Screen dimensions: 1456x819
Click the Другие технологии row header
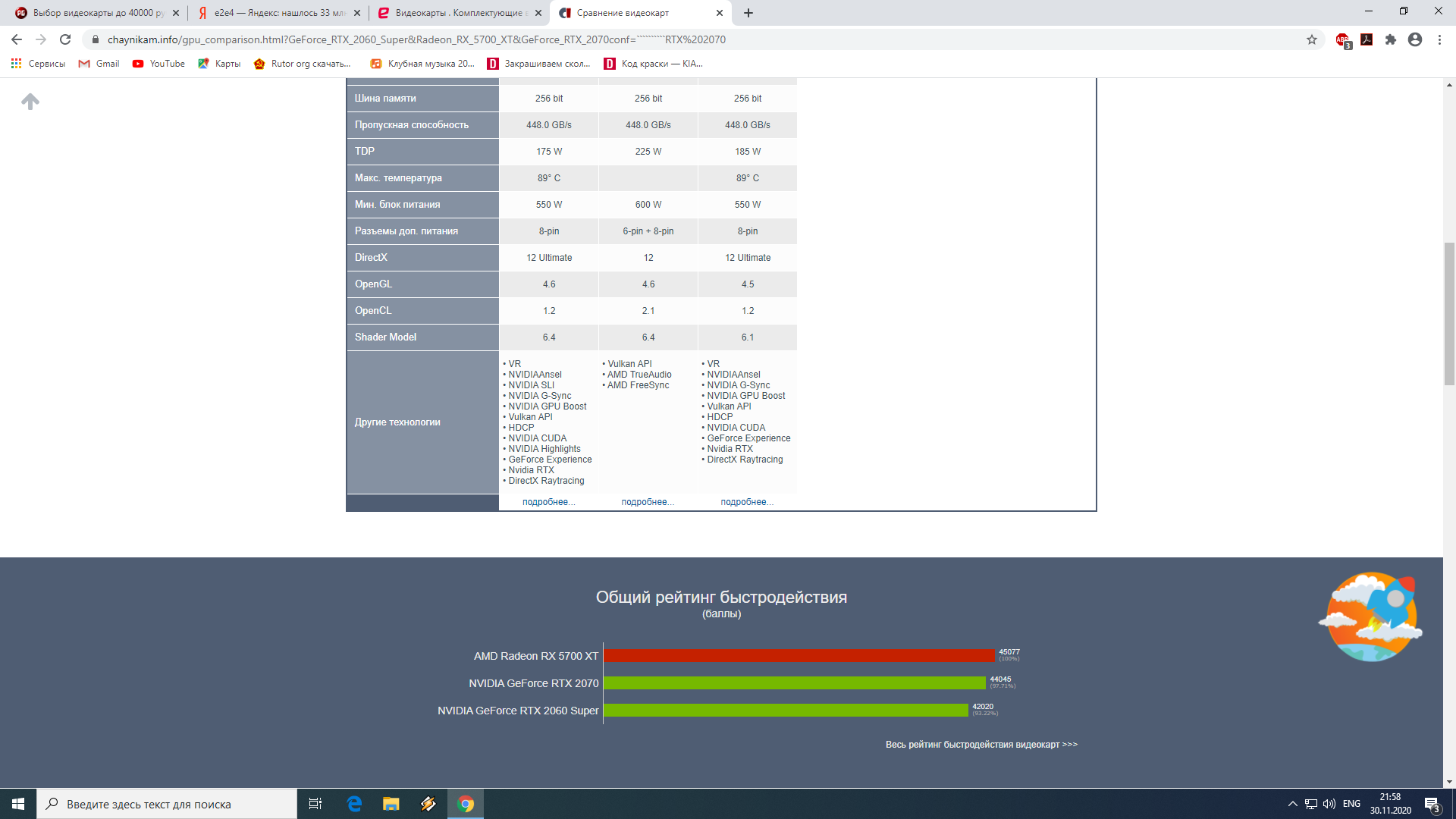pos(422,422)
